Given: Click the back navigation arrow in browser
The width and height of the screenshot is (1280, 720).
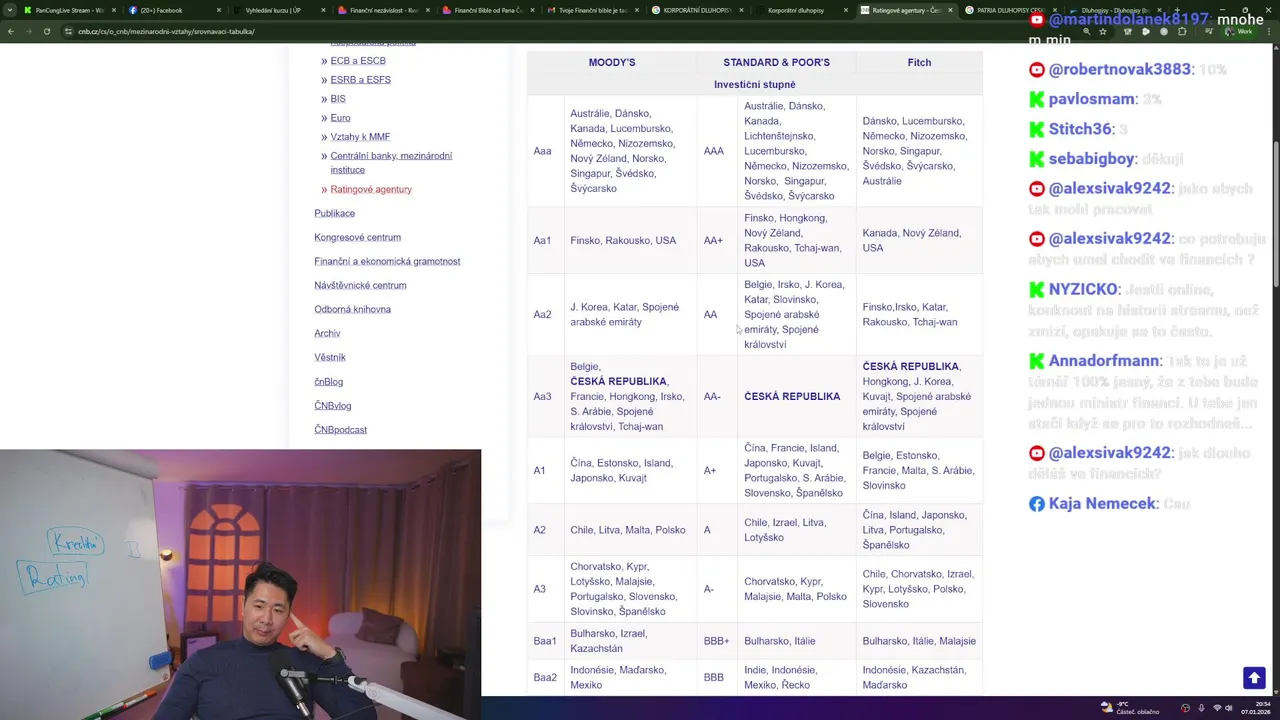Looking at the screenshot, I should click(x=11, y=31).
